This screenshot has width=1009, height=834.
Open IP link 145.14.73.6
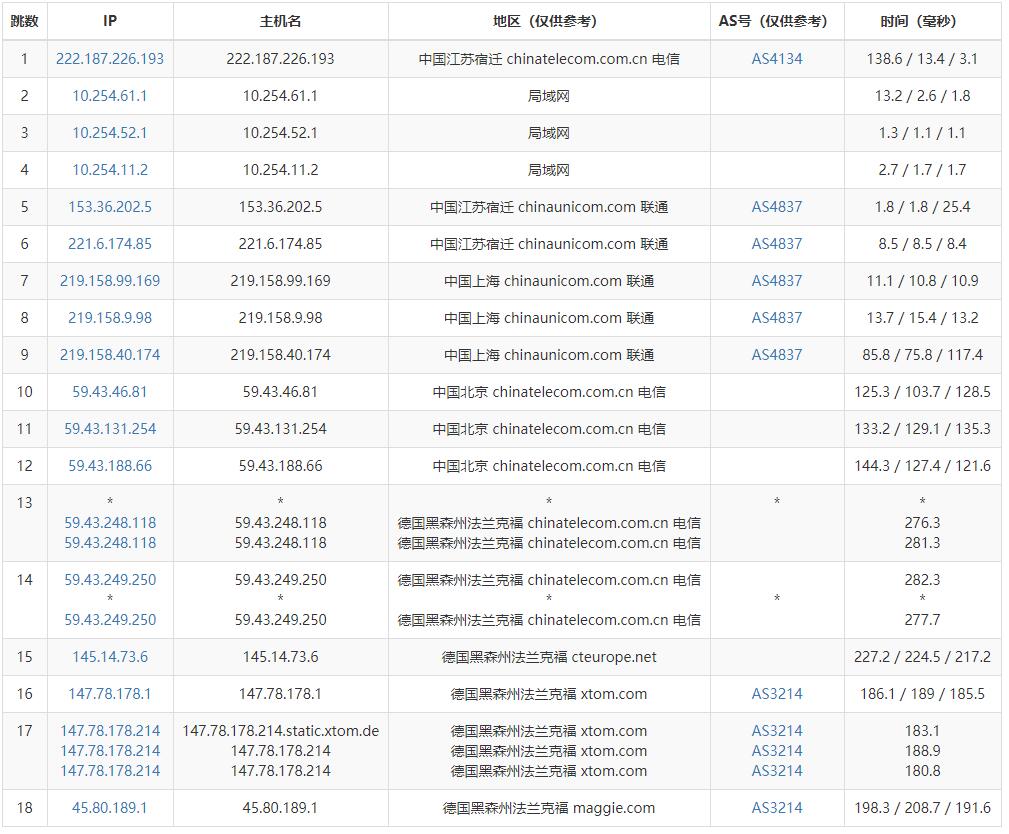[x=110, y=657]
